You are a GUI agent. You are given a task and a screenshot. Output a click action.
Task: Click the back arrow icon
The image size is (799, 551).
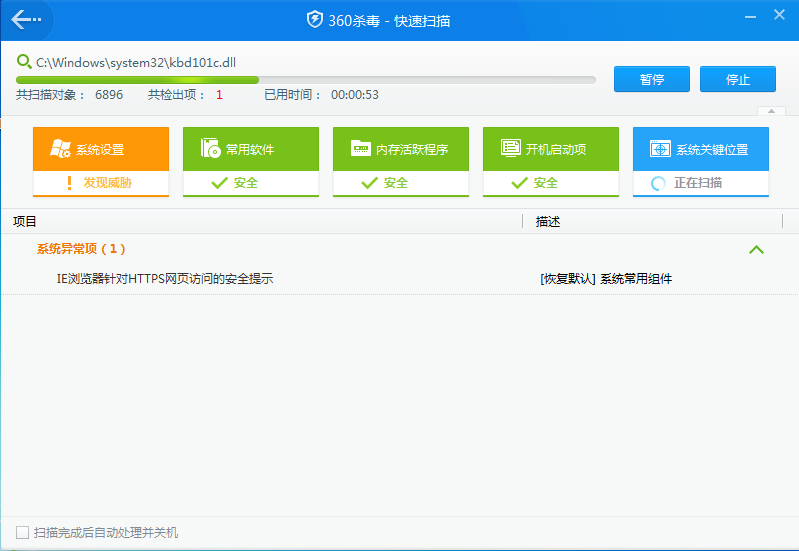click(x=26, y=20)
